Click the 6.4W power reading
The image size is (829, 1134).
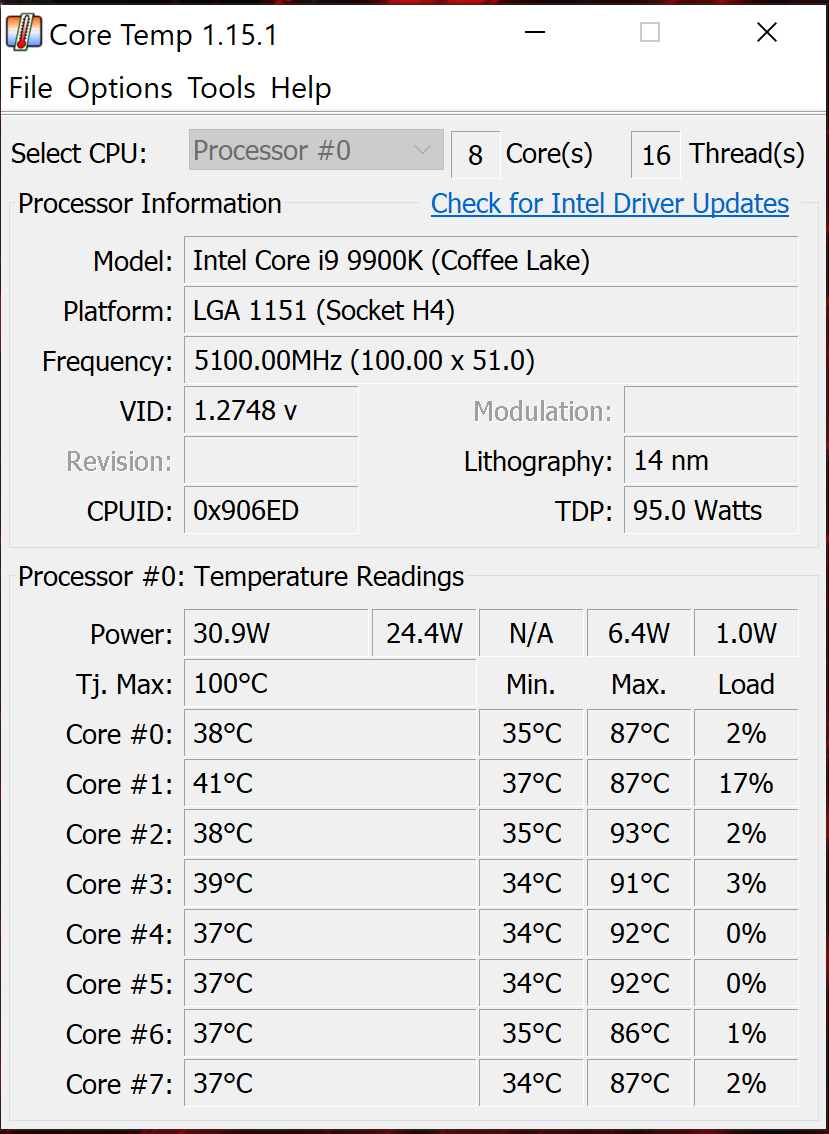(639, 634)
